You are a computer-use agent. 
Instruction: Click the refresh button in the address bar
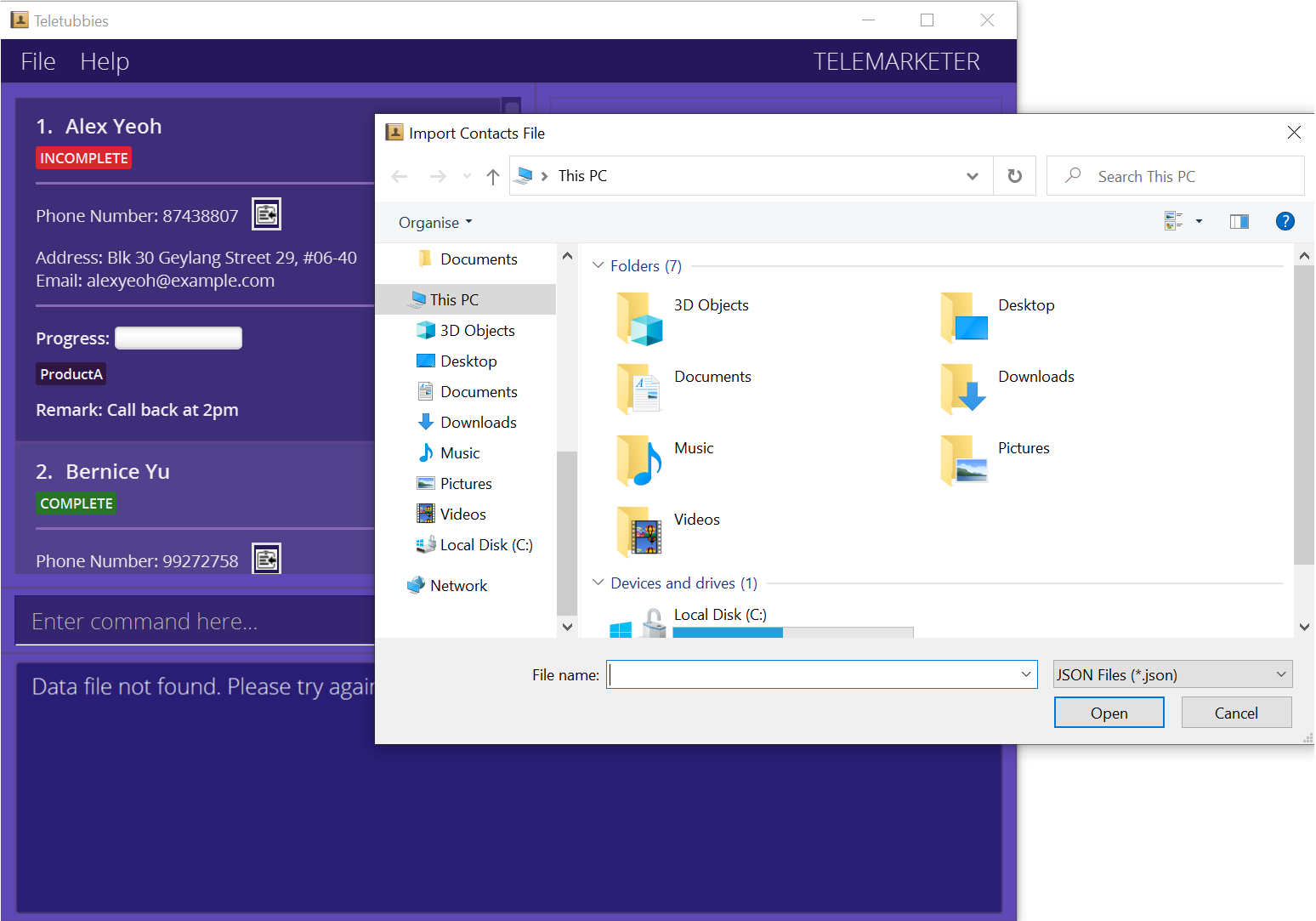pos(1014,176)
